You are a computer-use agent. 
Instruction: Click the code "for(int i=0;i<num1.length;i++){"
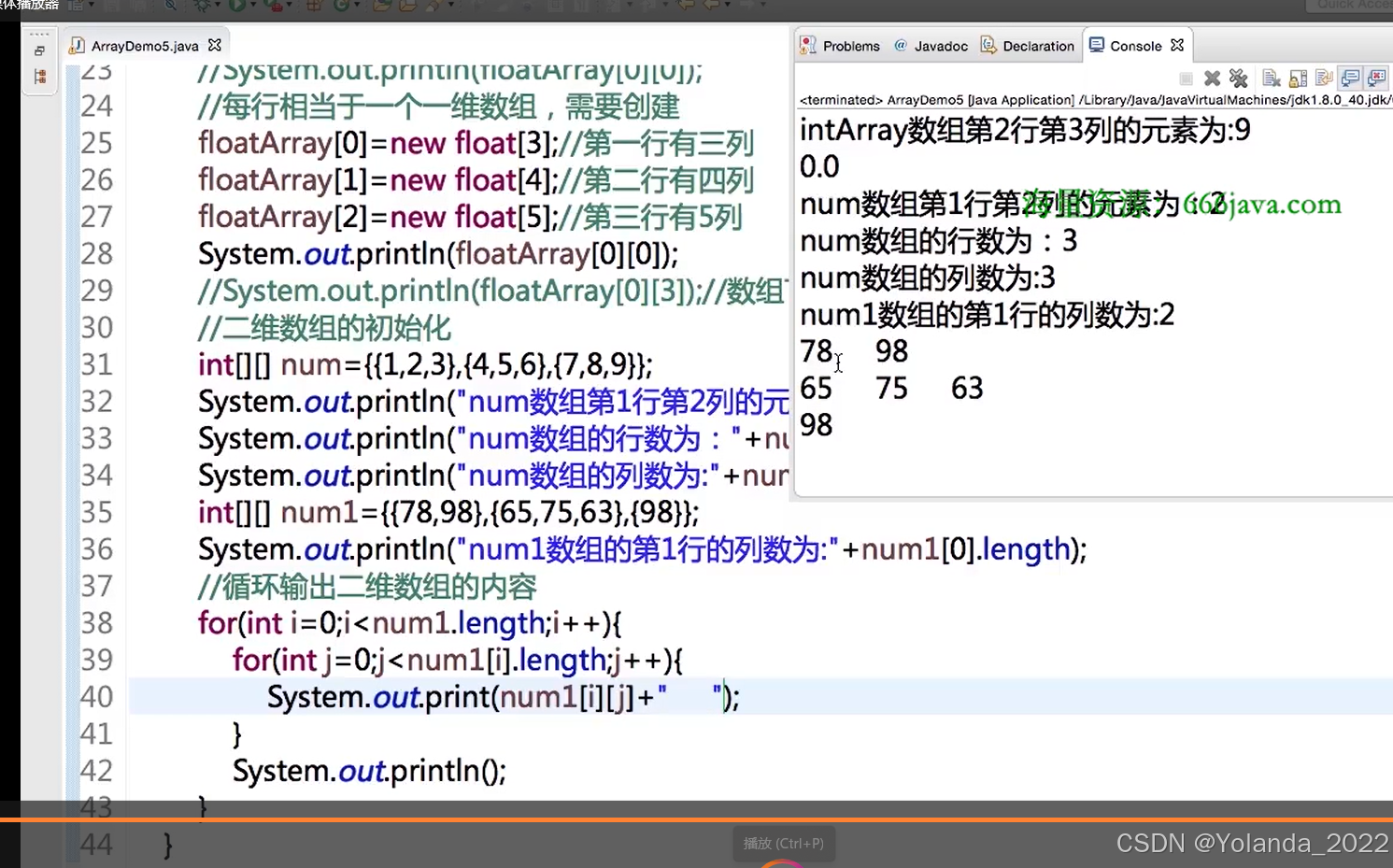click(409, 623)
